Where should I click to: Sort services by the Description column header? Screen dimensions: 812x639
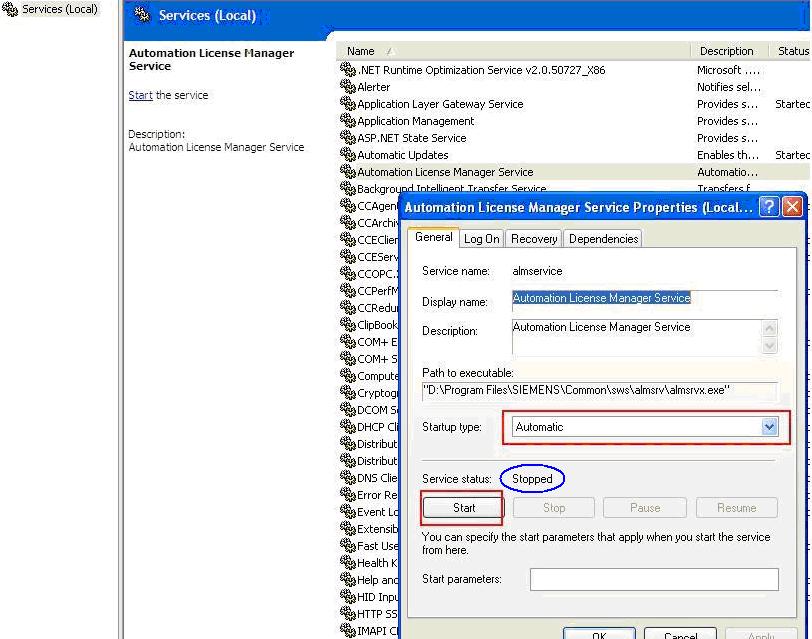727,51
